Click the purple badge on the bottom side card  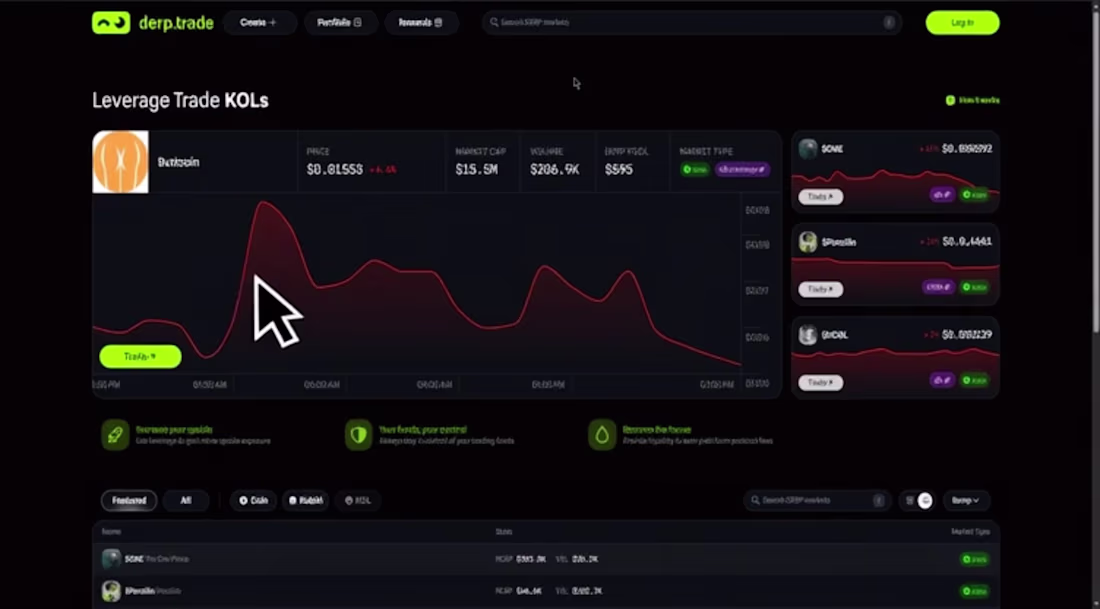click(x=942, y=380)
